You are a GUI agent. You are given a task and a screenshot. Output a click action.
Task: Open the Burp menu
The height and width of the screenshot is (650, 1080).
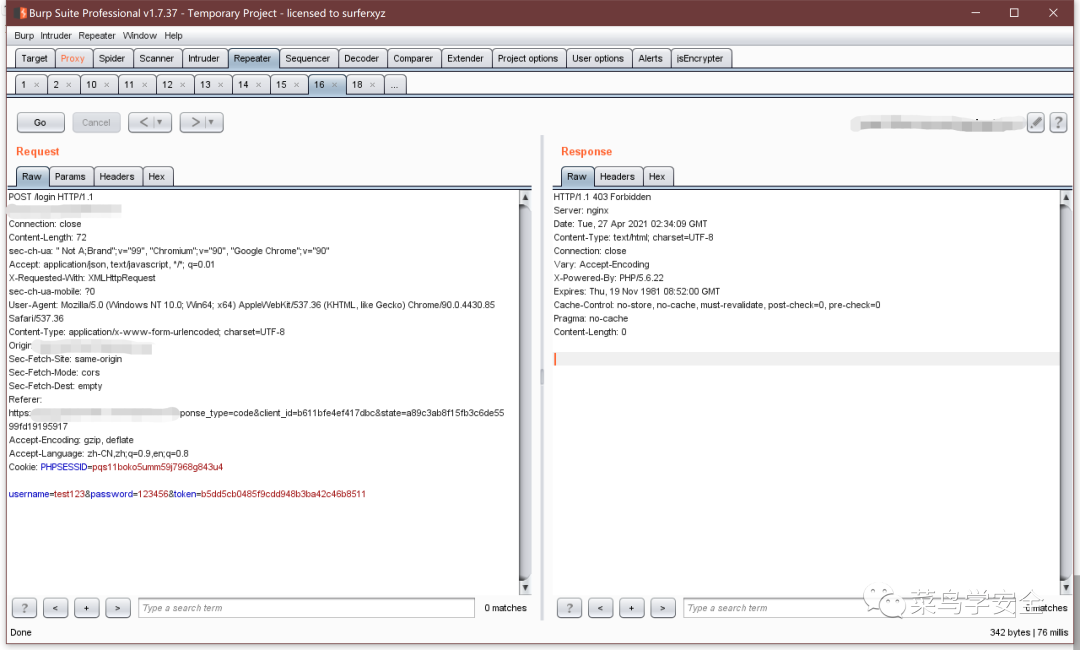tap(24, 36)
